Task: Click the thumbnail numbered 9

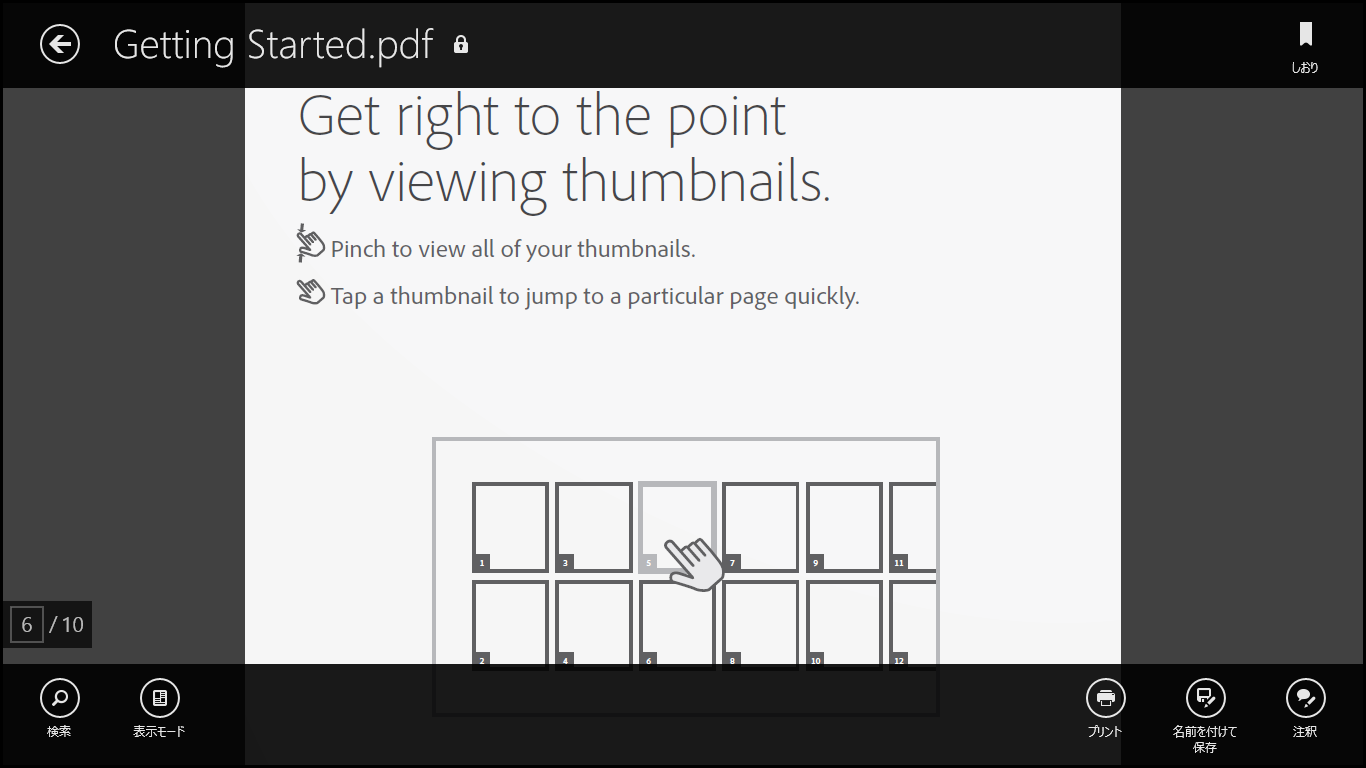Action: point(844,527)
